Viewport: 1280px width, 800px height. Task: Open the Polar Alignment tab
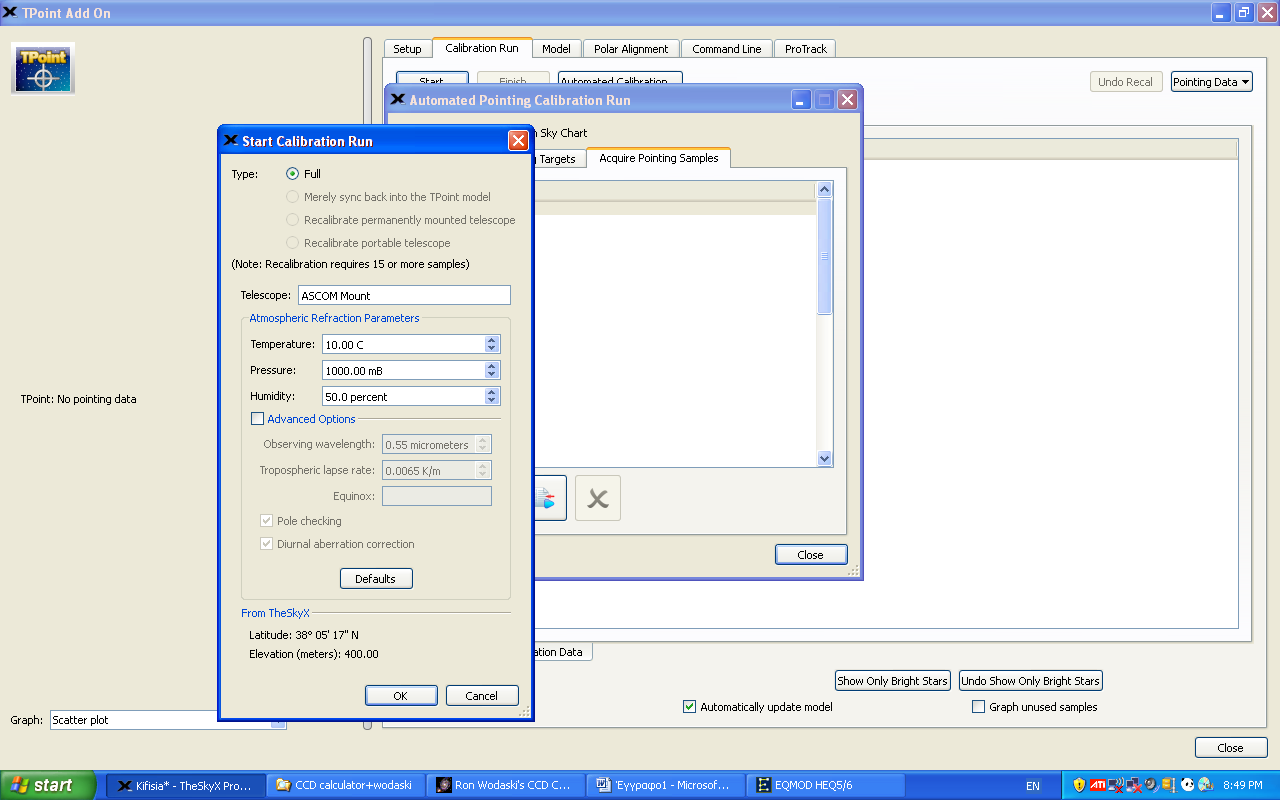coord(631,49)
